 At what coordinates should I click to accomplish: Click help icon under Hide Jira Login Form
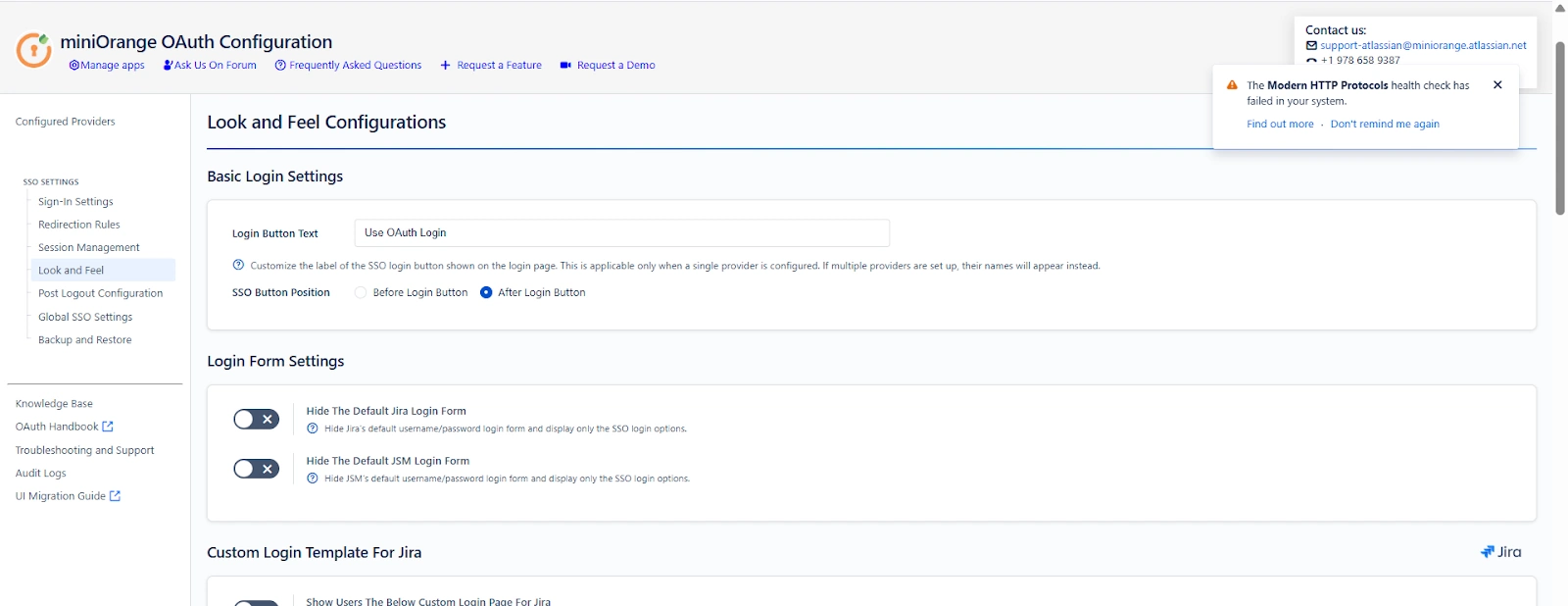[x=313, y=429]
